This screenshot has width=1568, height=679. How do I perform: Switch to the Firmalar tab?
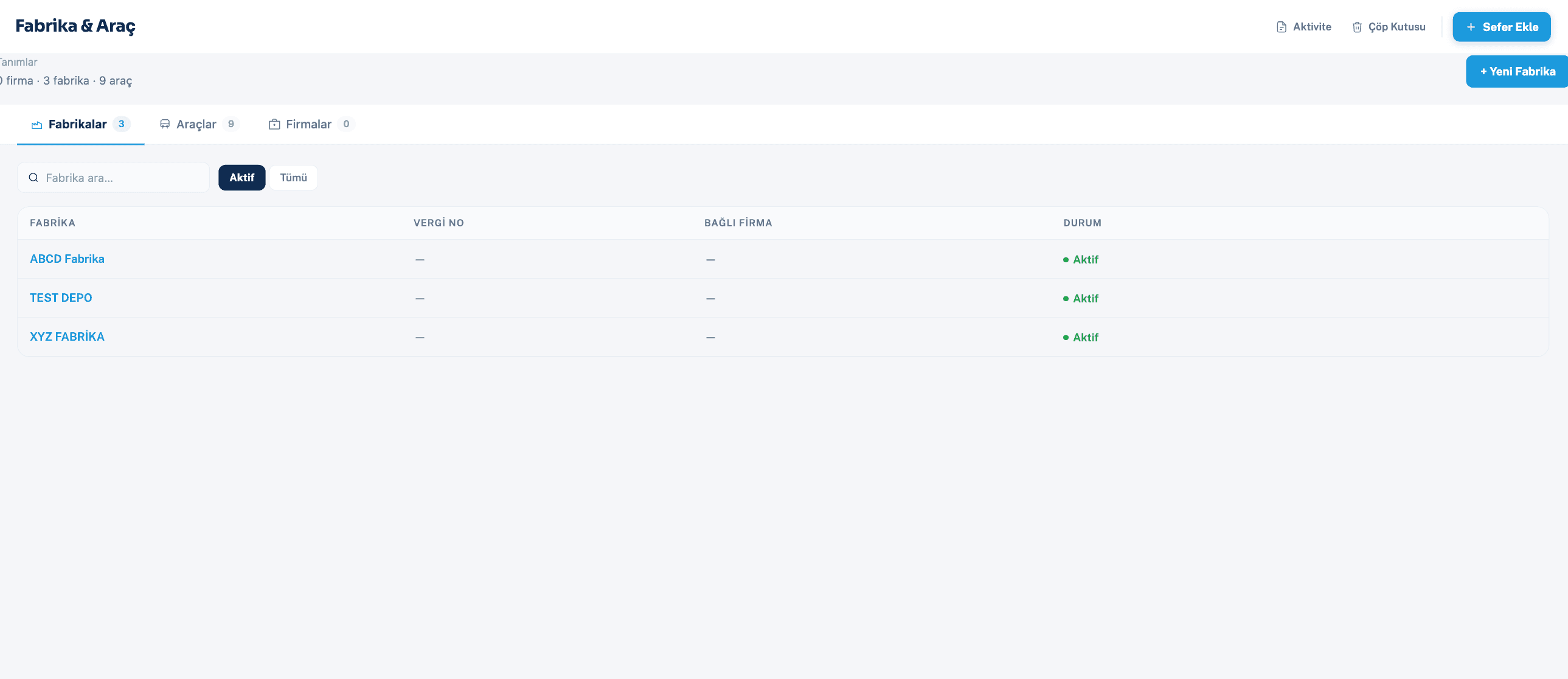click(311, 124)
